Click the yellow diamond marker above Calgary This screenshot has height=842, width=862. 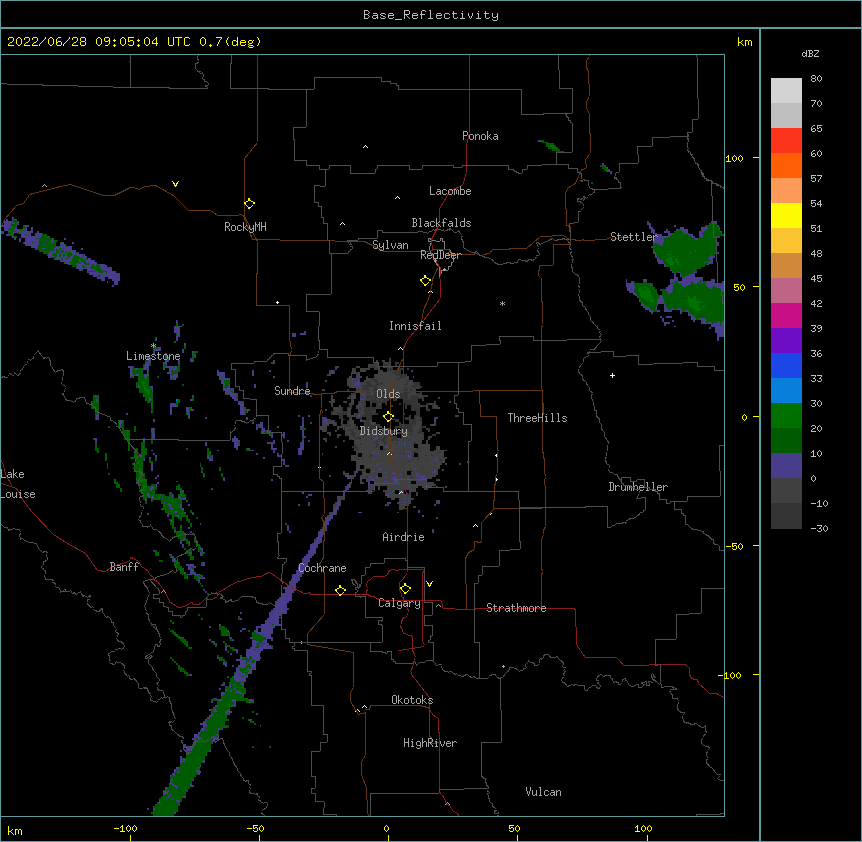pos(405,589)
